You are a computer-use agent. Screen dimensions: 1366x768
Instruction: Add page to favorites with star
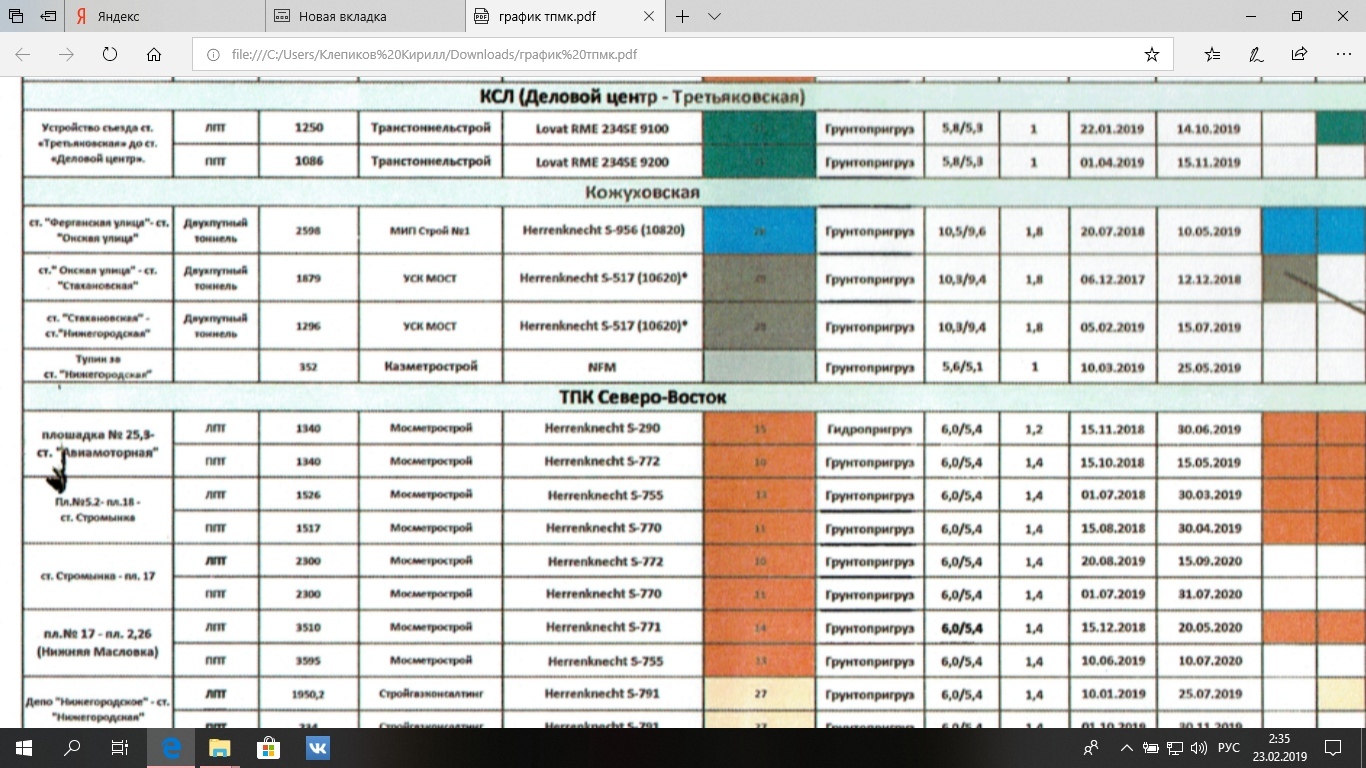[x=1151, y=55]
